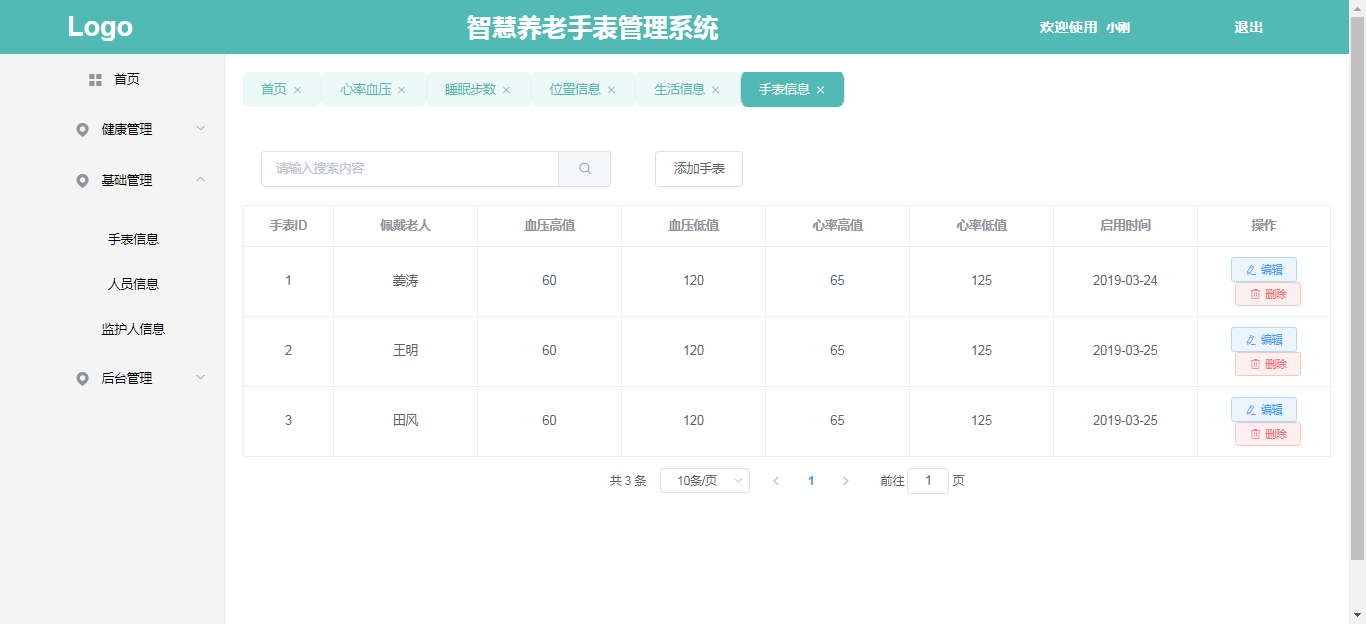The height and width of the screenshot is (624, 1366).
Task: Click previous page arrow in pagination
Action: click(x=776, y=481)
